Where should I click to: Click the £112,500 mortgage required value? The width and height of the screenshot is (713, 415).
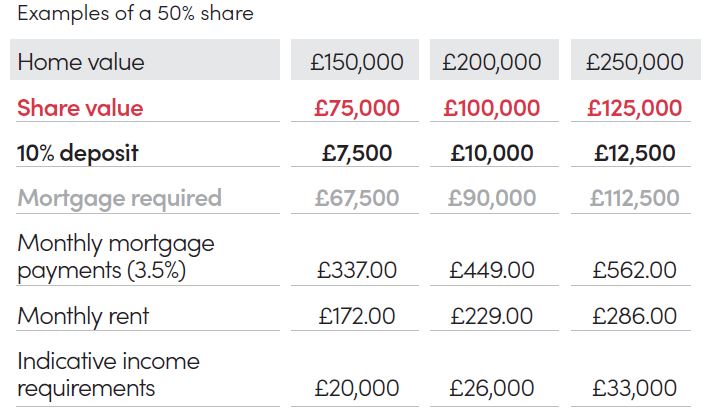coord(634,198)
